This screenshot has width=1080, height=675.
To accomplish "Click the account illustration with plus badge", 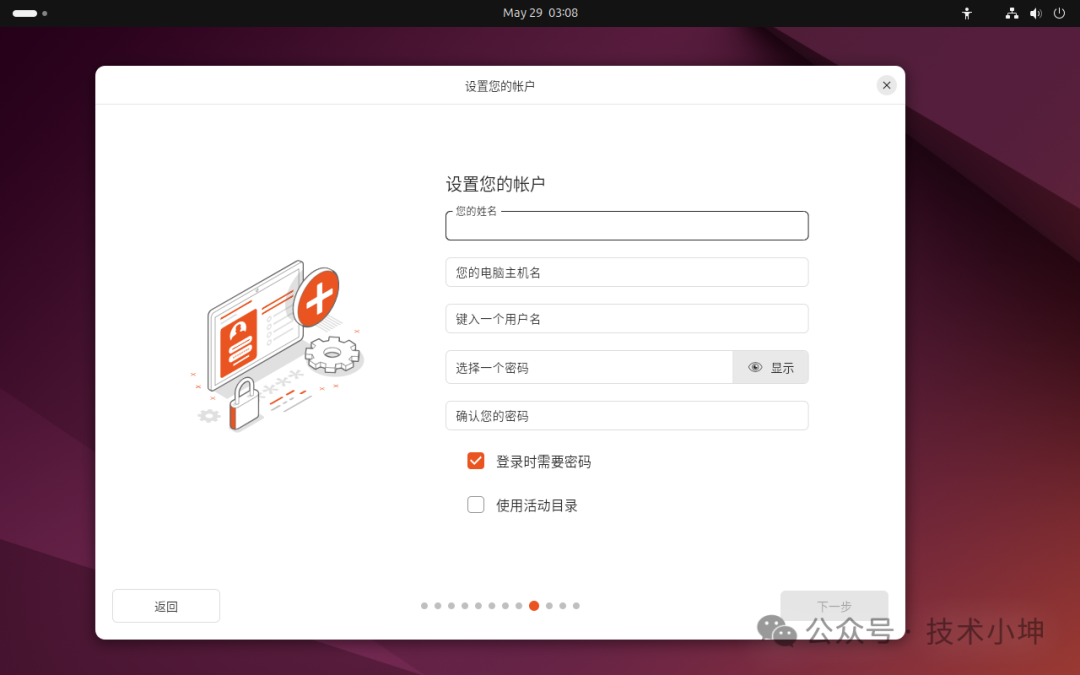I will point(277,346).
